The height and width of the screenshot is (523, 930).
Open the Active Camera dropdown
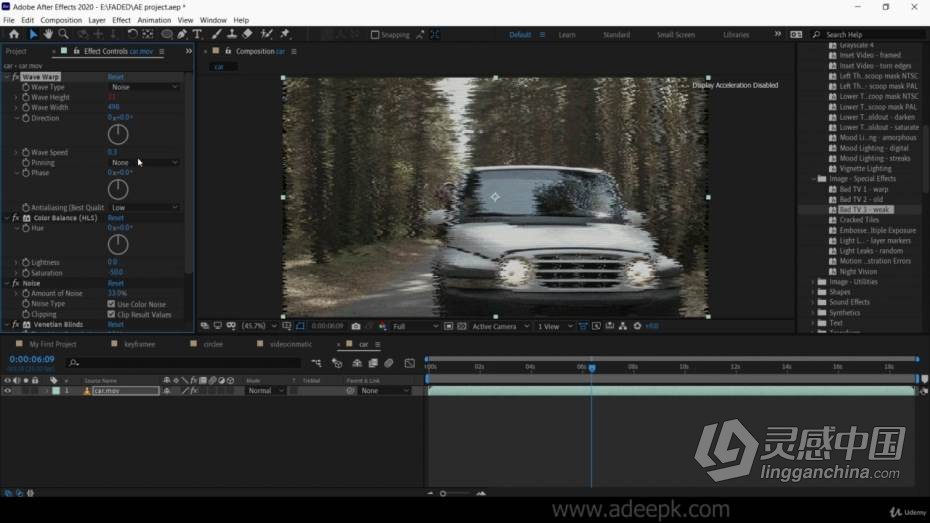(x=500, y=326)
